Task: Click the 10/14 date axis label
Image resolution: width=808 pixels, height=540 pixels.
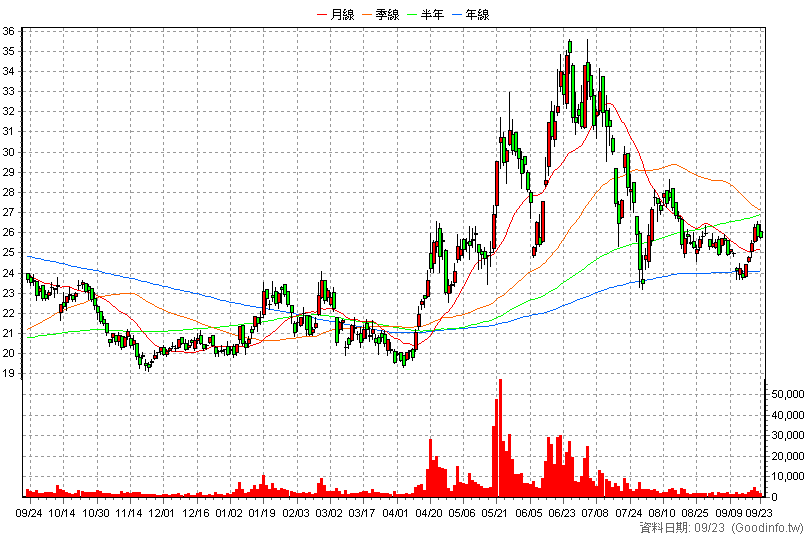Action: [62, 513]
